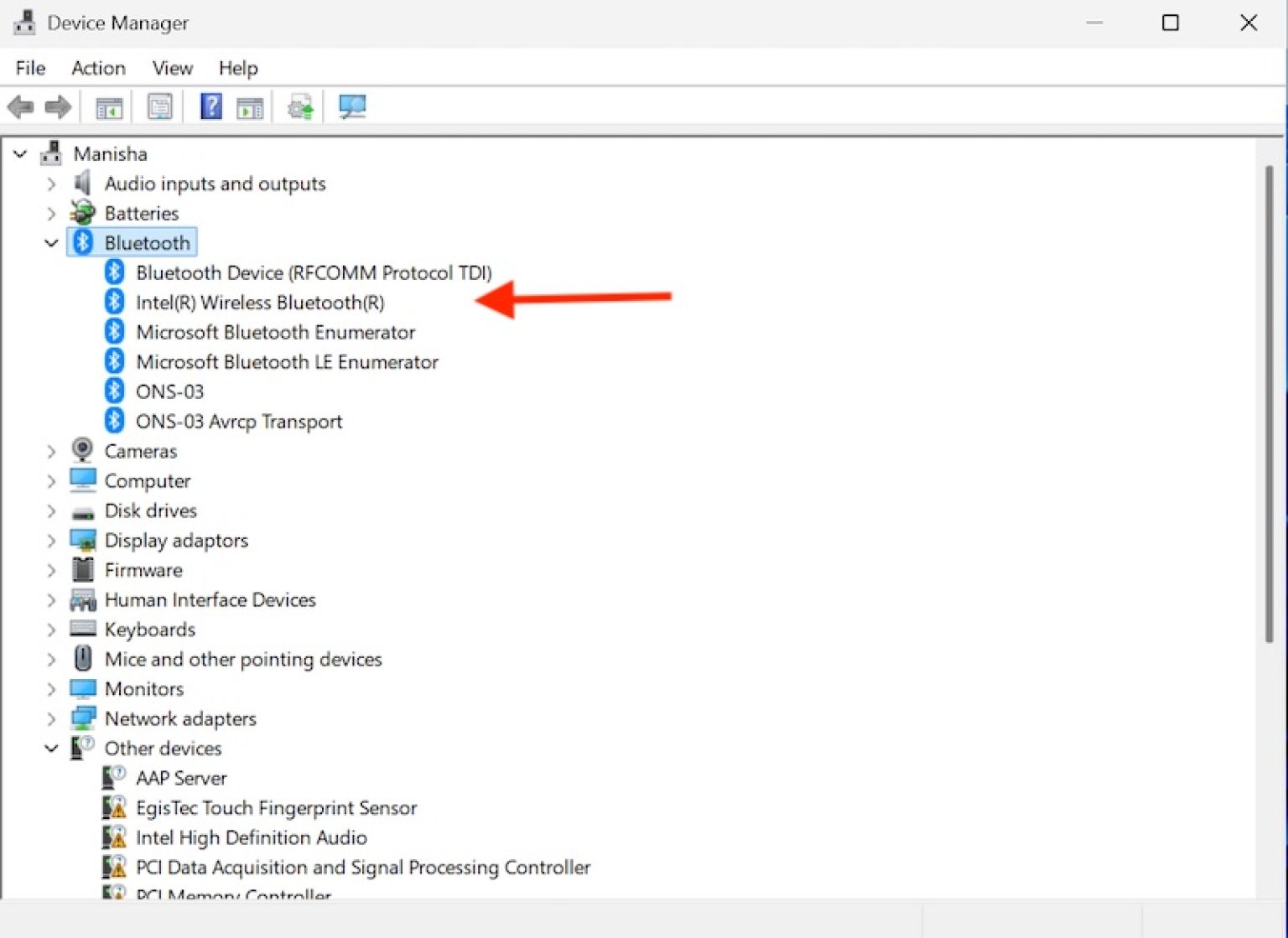
Task: Click the Help question mark icon
Action: 210,106
